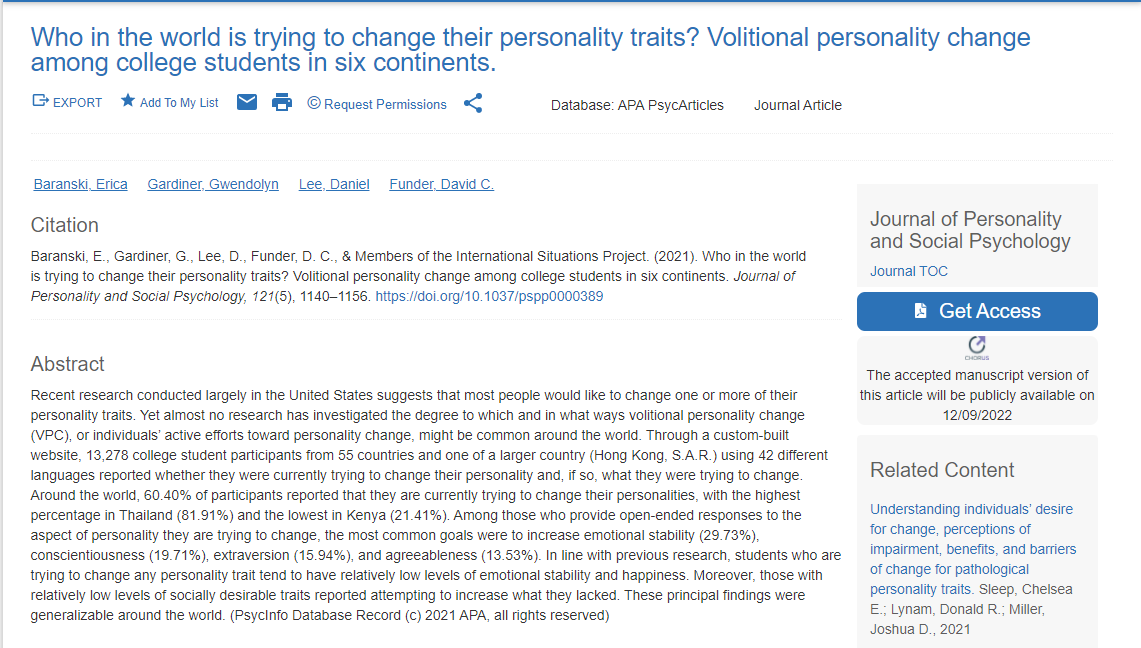This screenshot has width=1141, height=648.
Task: Click the copyright icon beside Request Permissions
Action: [x=314, y=104]
